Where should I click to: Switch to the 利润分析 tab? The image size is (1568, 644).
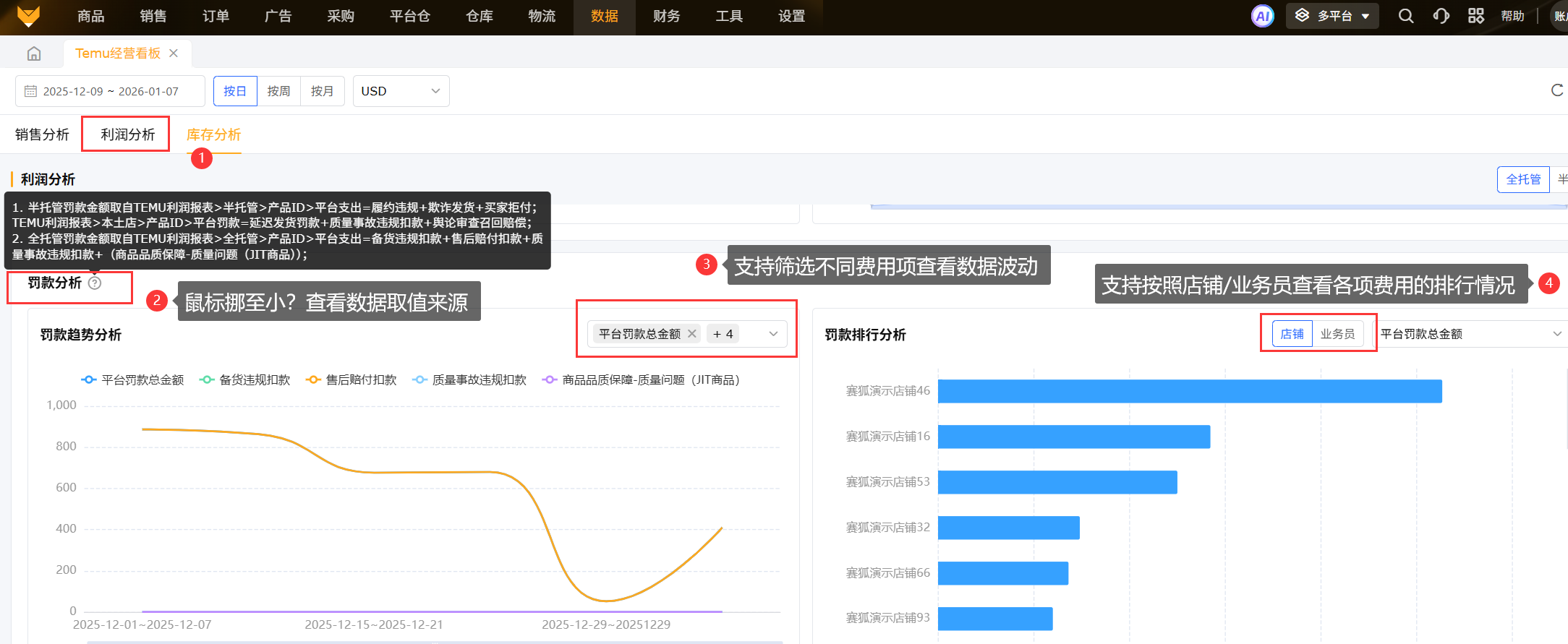coord(127,134)
